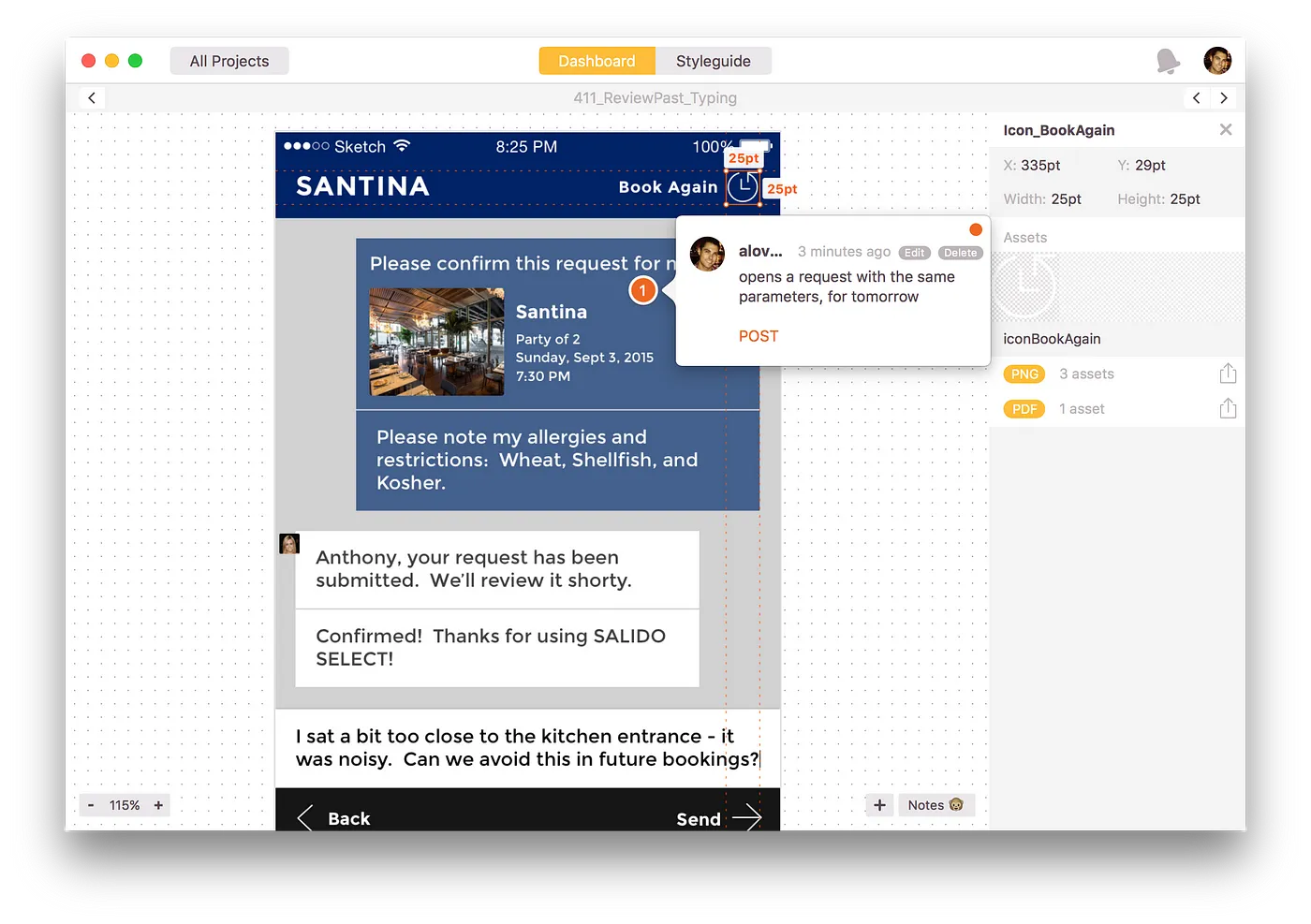The image size is (1311, 924).
Task: Delete the comment by alov...
Action: tap(960, 253)
